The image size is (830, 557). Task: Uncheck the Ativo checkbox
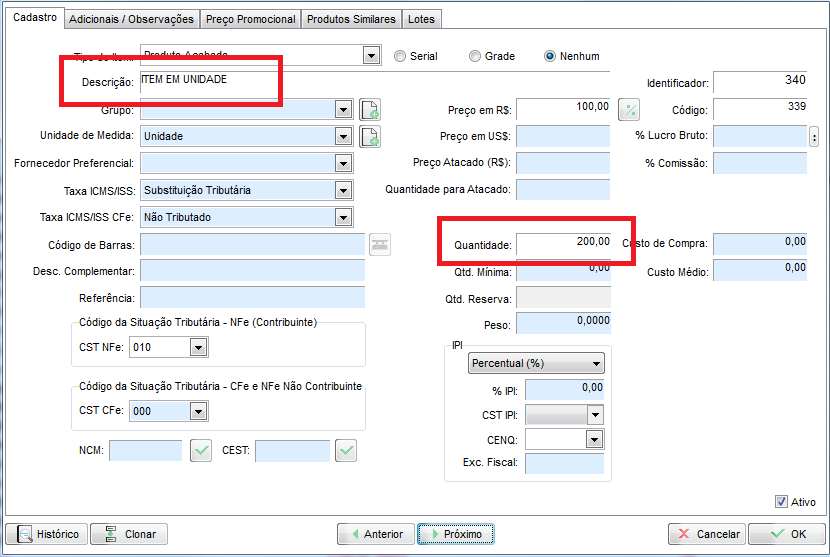tap(781, 502)
